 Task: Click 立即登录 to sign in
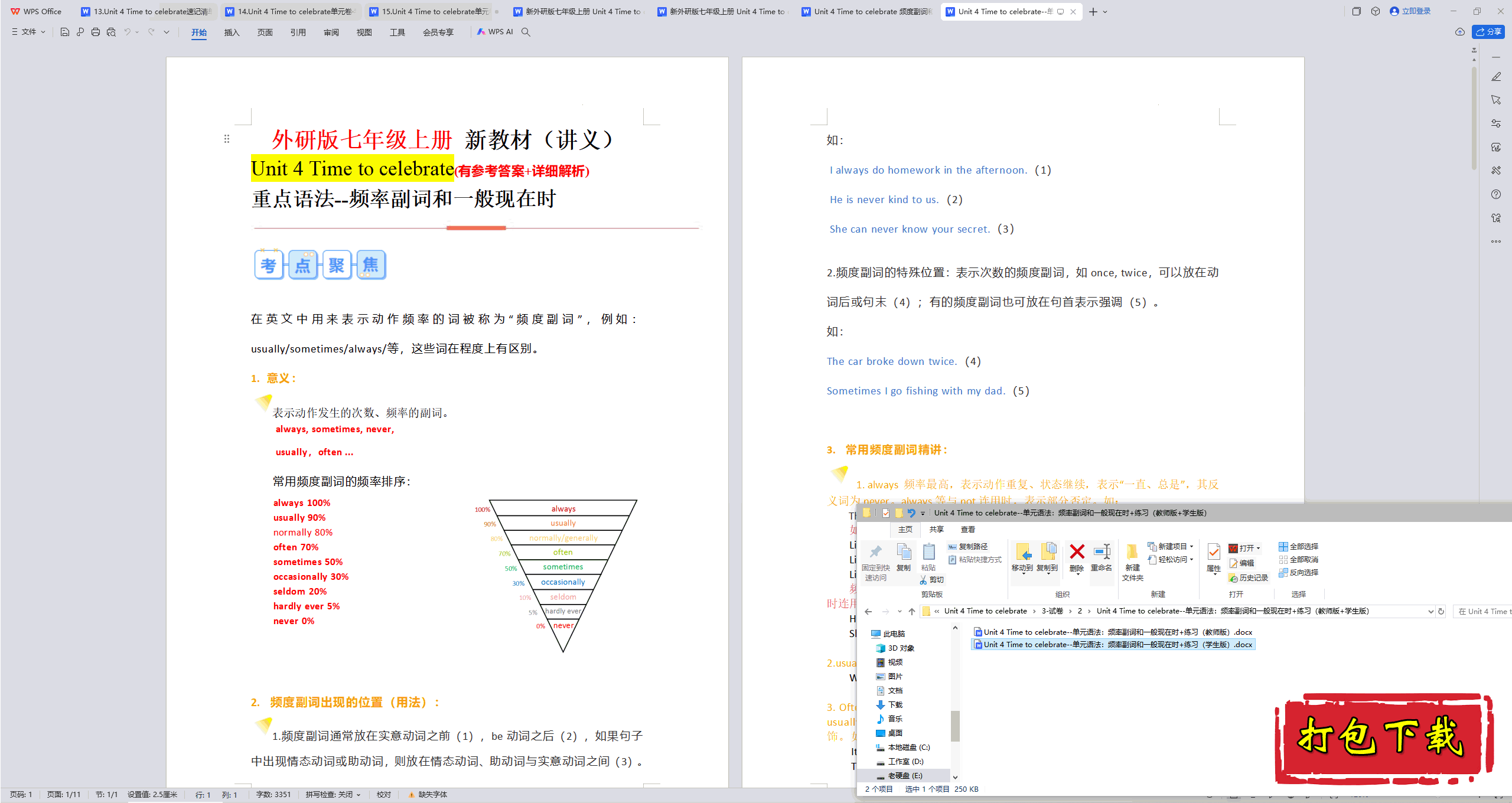[1410, 11]
